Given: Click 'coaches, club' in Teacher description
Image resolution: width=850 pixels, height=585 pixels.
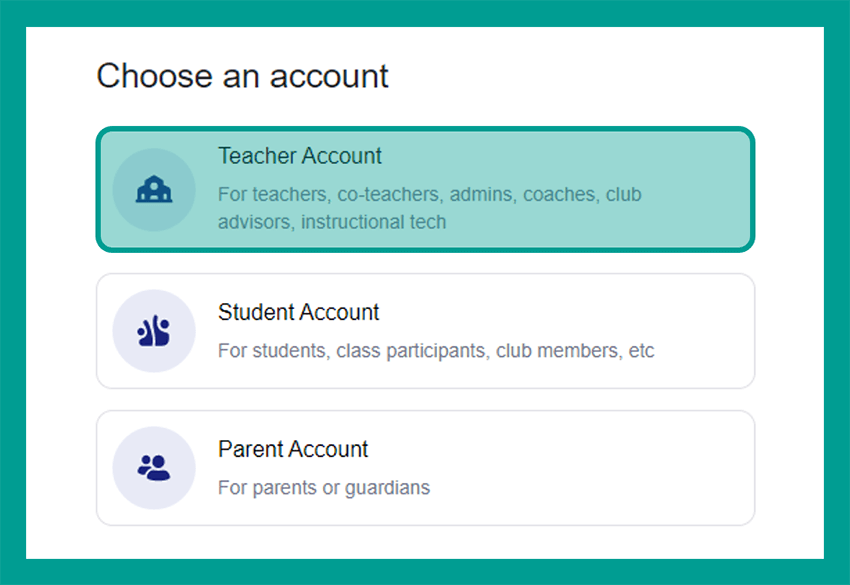Looking at the screenshot, I should pyautogui.click(x=582, y=194).
